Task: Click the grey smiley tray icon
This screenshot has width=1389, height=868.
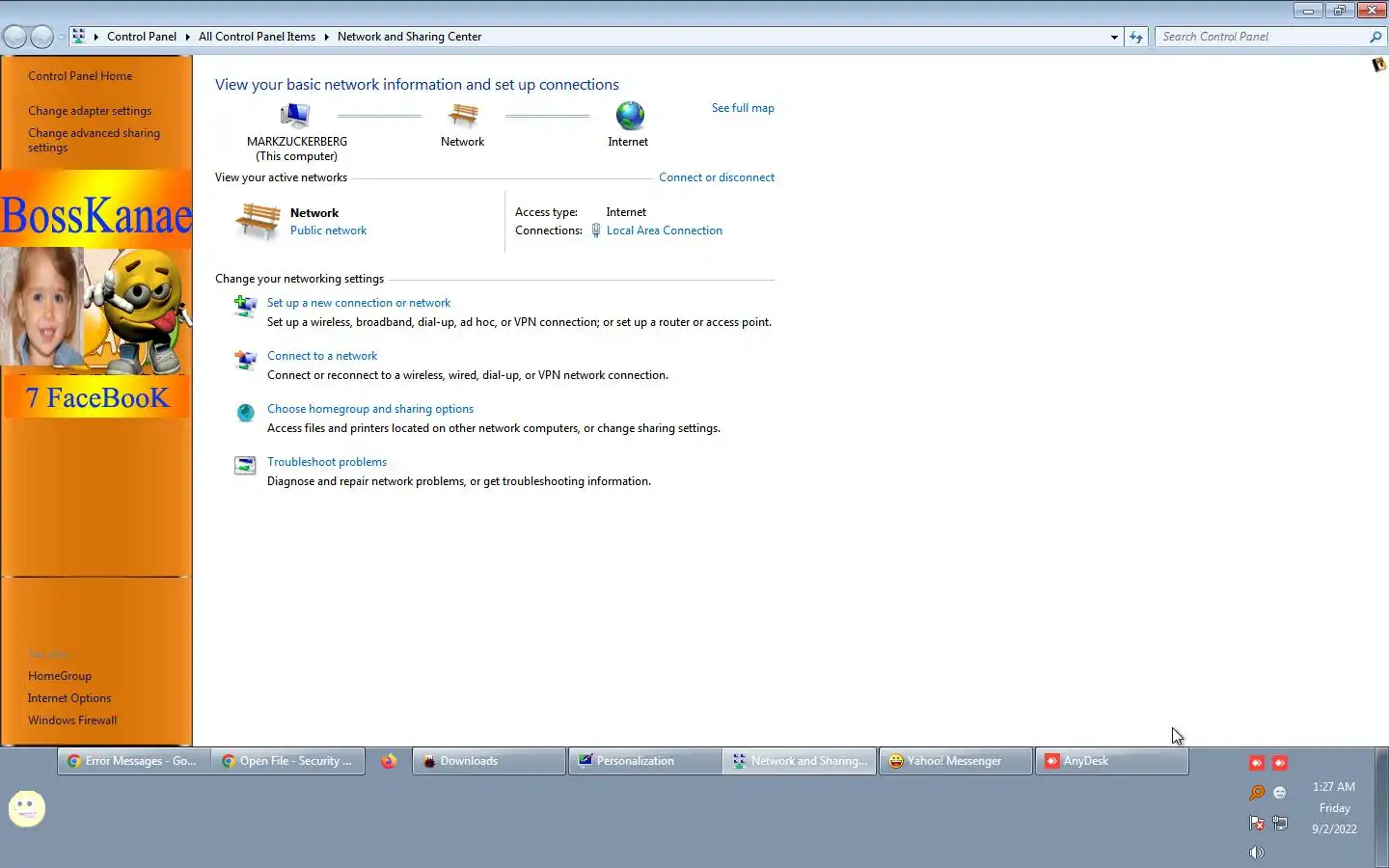Action: (1279, 793)
